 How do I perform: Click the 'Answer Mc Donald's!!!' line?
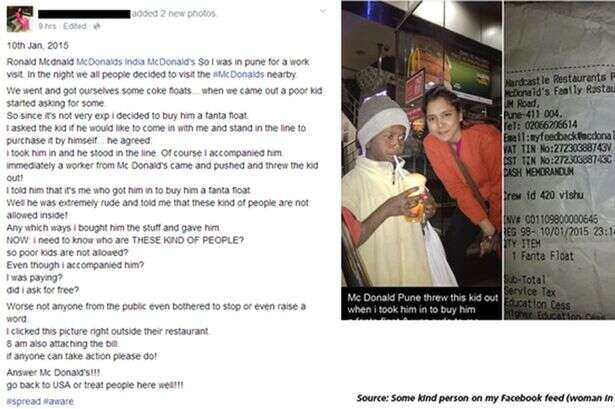(53, 373)
